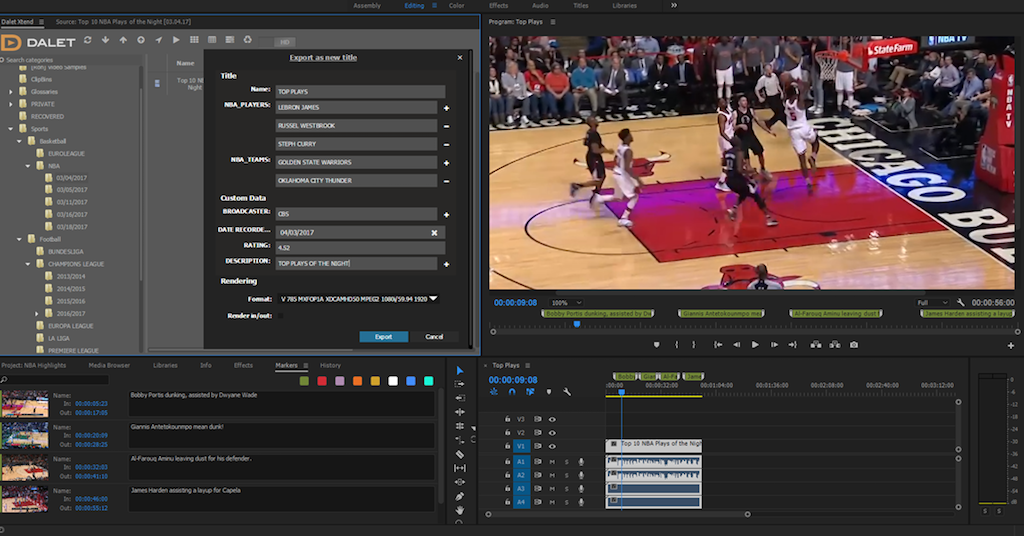Open the Media Browser panel tab

click(109, 366)
